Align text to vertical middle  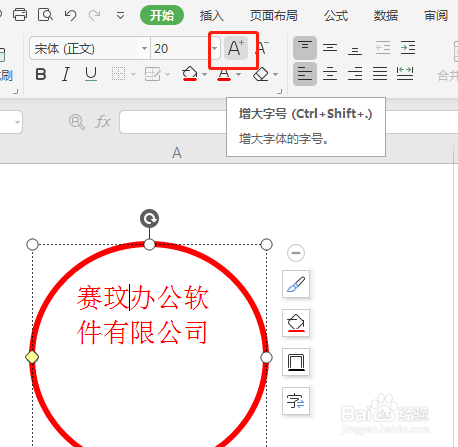tap(330, 48)
